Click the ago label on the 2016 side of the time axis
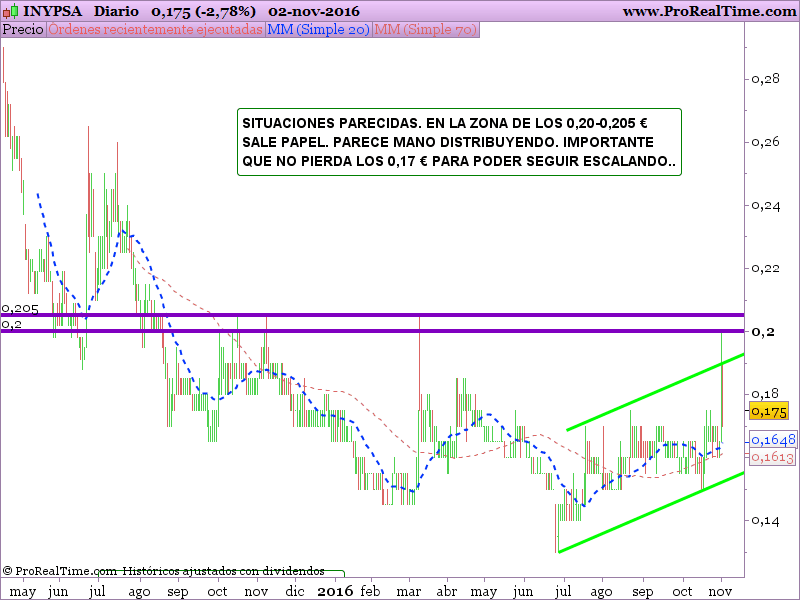 [x=602, y=592]
